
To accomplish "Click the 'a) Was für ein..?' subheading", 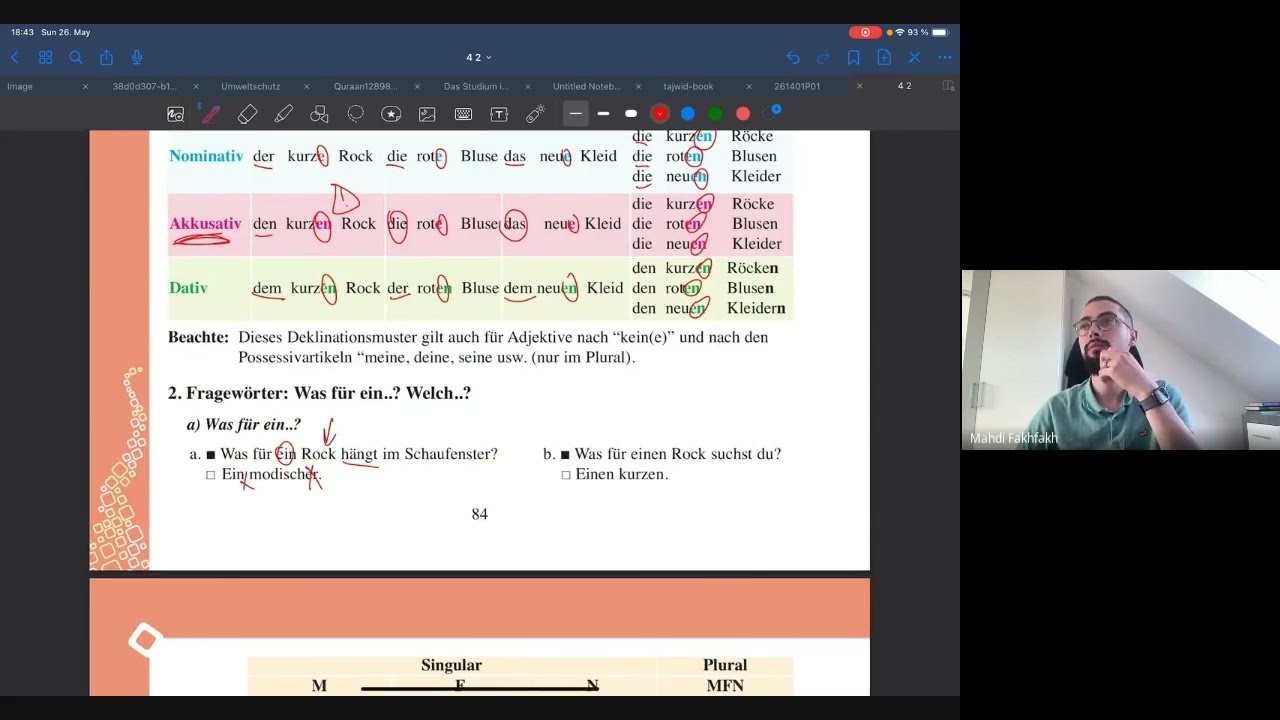I will (243, 424).
